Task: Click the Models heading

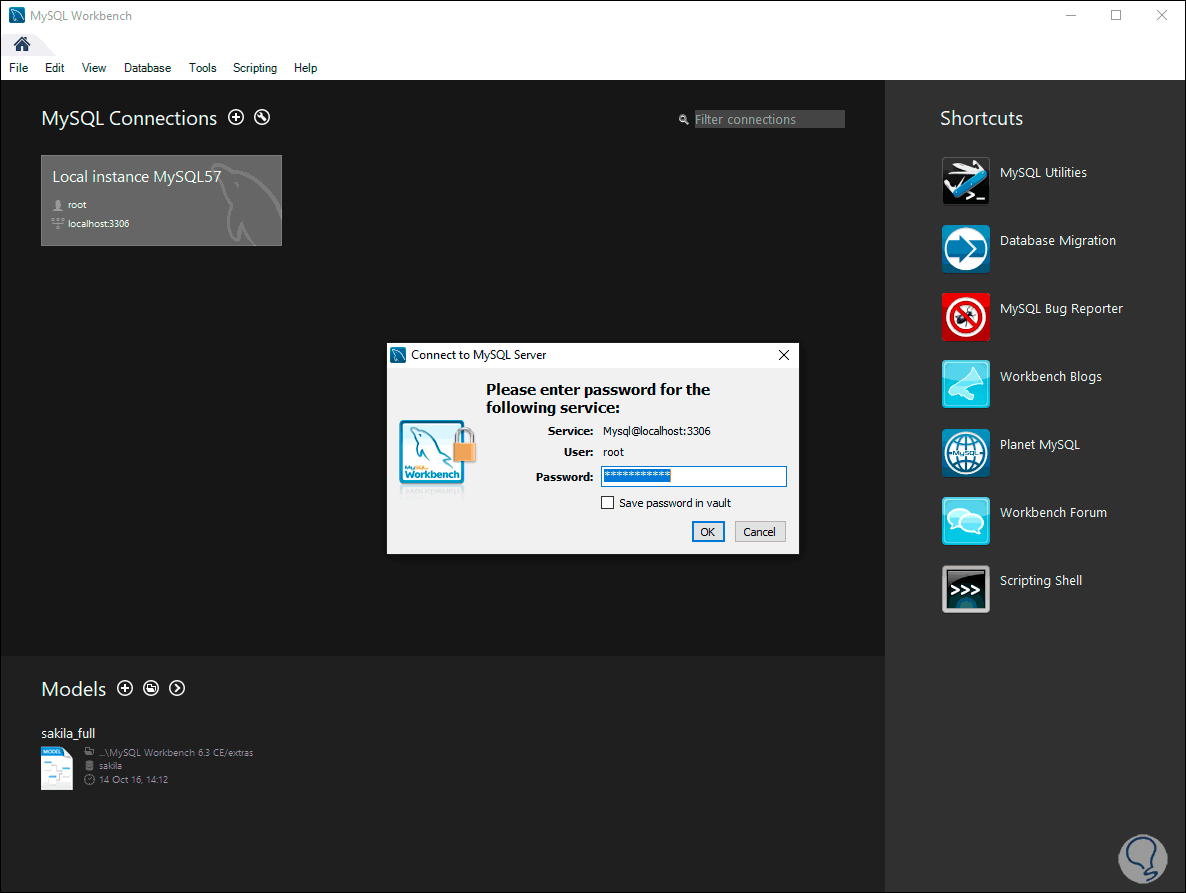Action: pos(73,689)
